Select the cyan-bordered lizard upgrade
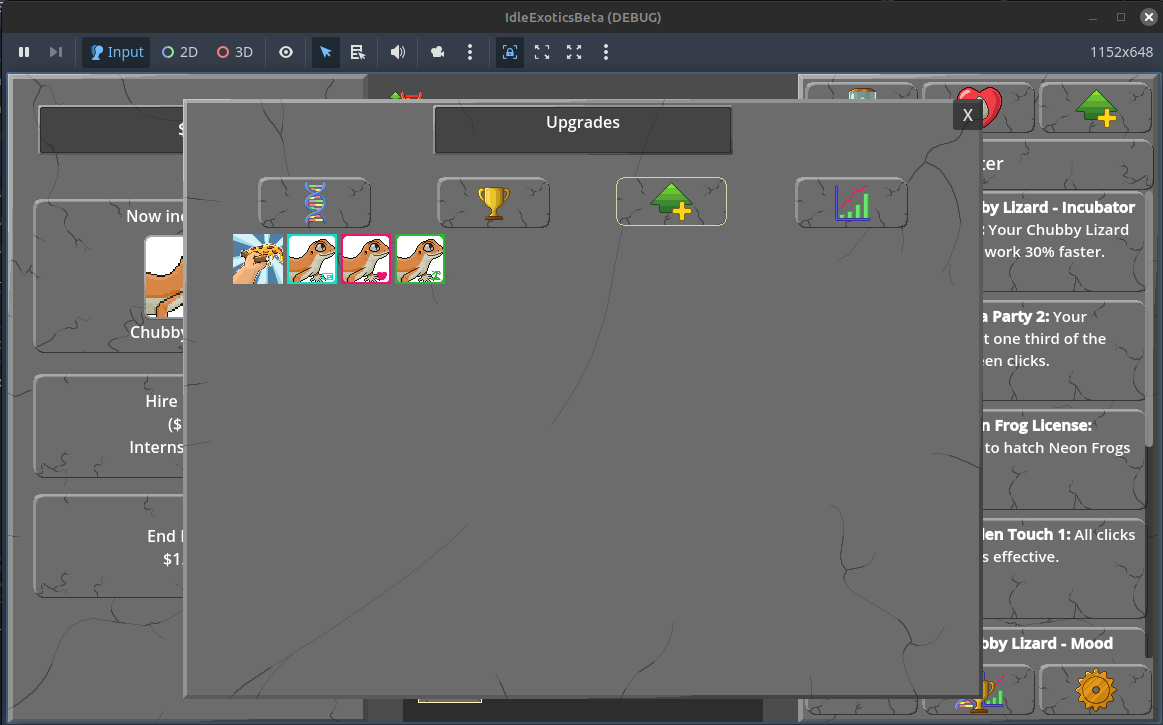This screenshot has width=1163, height=725. 312,259
